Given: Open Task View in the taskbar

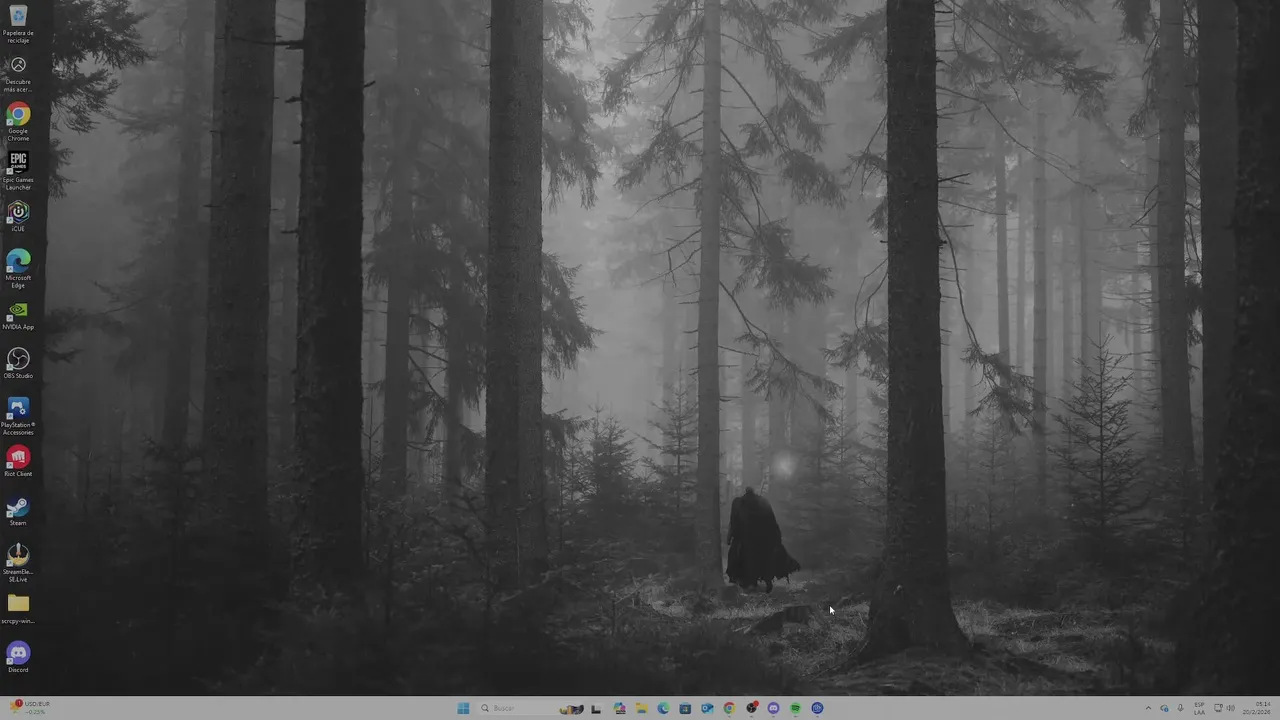Looking at the screenshot, I should [596, 708].
